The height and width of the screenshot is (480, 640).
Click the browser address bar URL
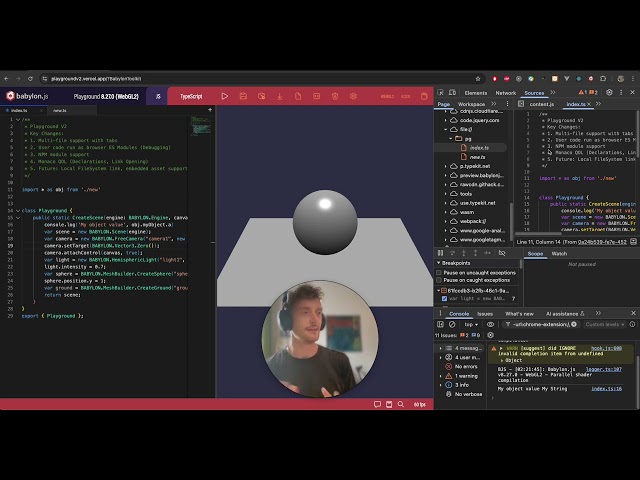(x=96, y=78)
